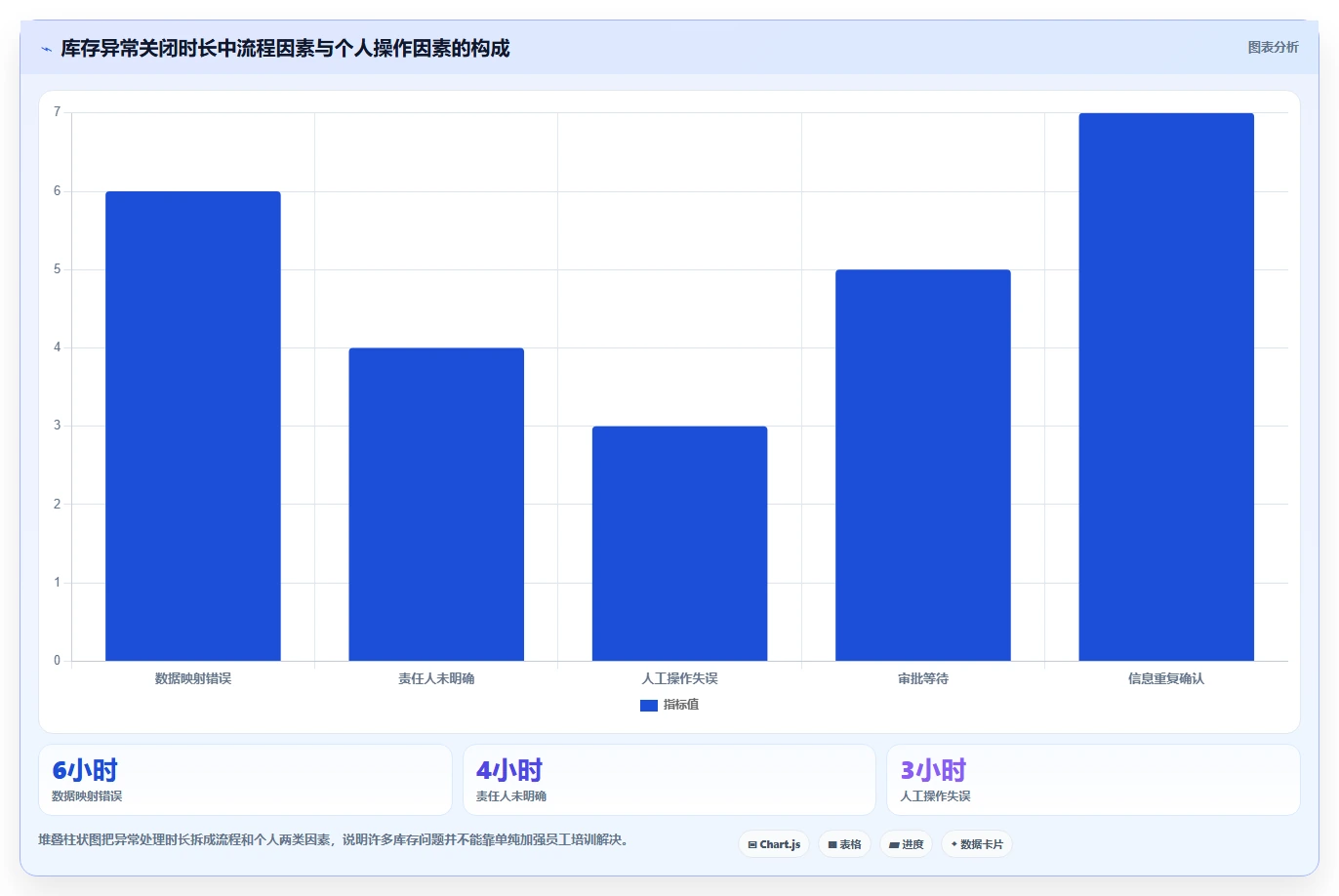Viewport: 1339px width, 896px height.
Task: Click the Chart.js tag button
Action: pos(774,844)
